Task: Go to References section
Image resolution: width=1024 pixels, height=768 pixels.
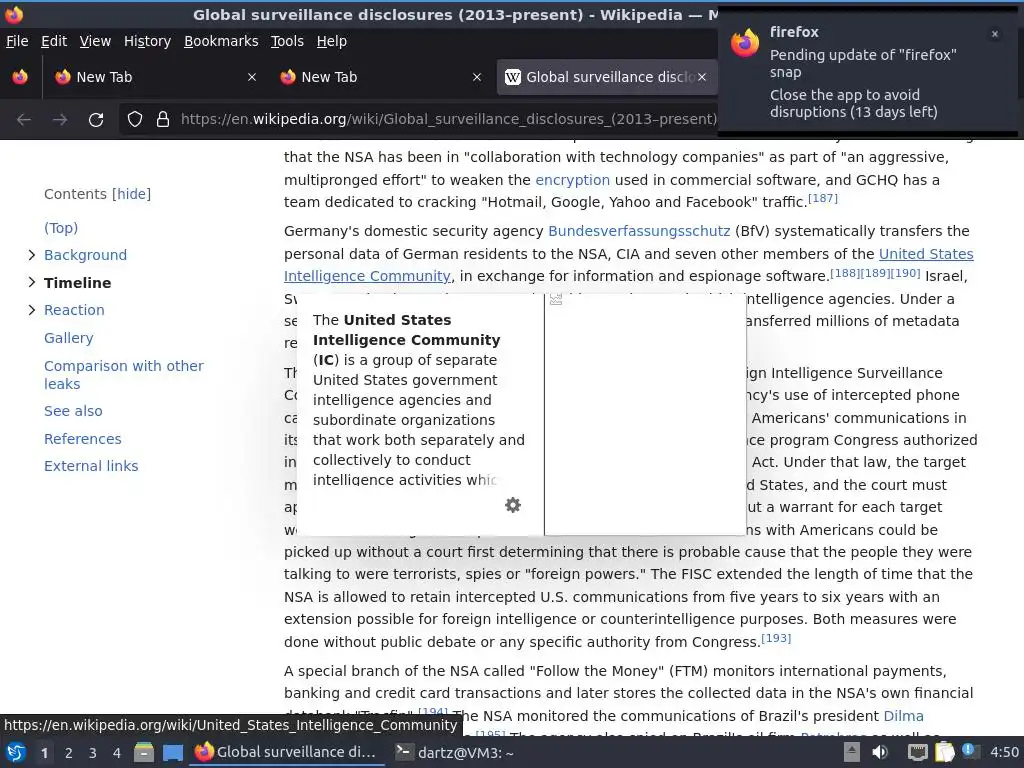Action: 82,439
